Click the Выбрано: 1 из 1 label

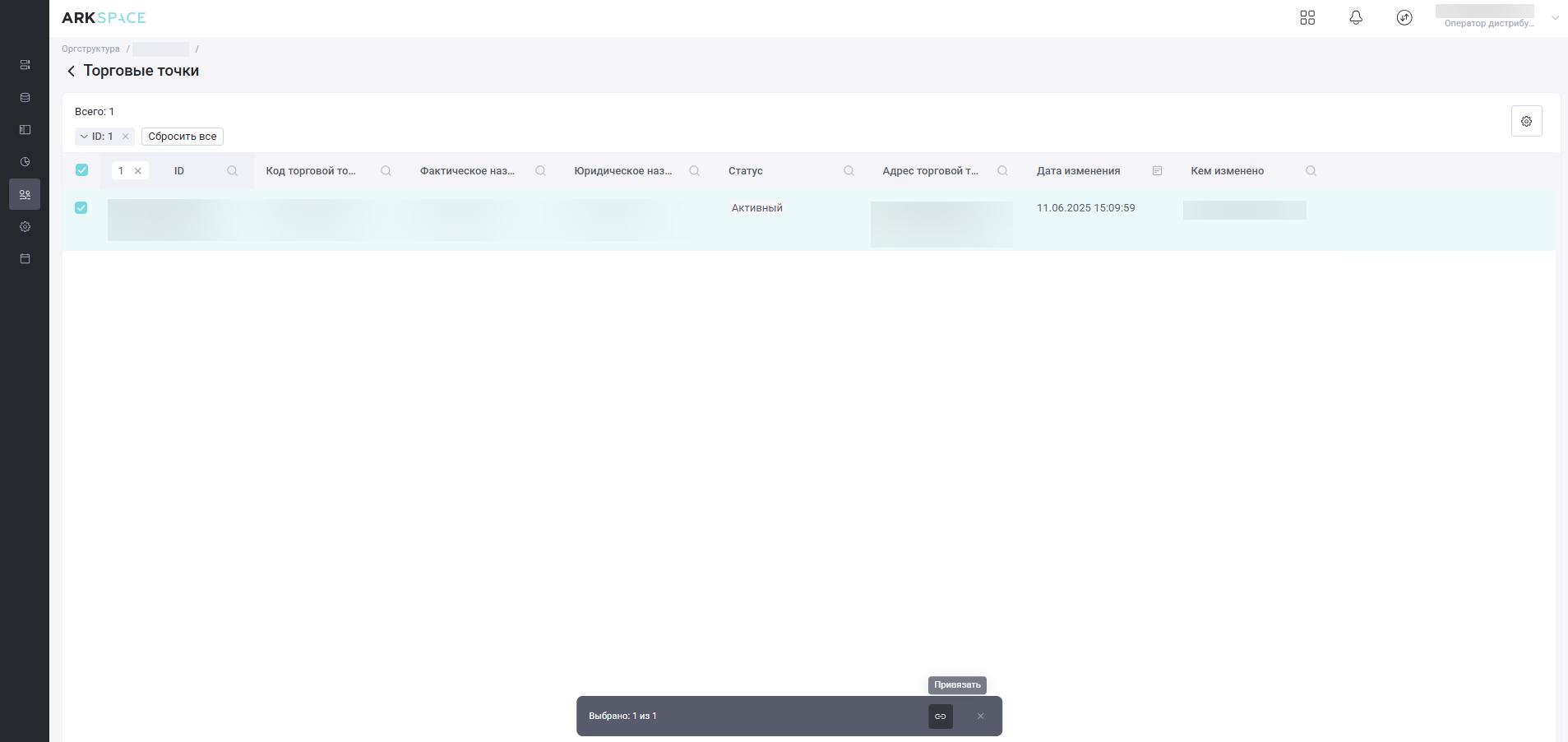622,716
